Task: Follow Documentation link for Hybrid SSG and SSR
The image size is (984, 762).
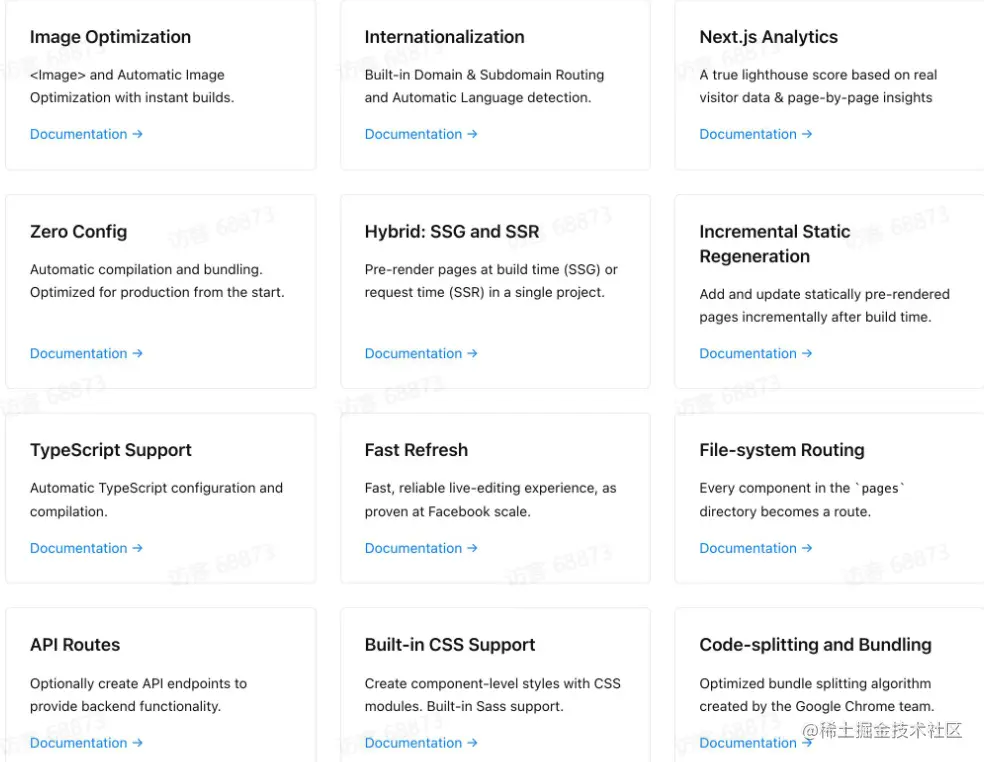Action: click(x=420, y=353)
